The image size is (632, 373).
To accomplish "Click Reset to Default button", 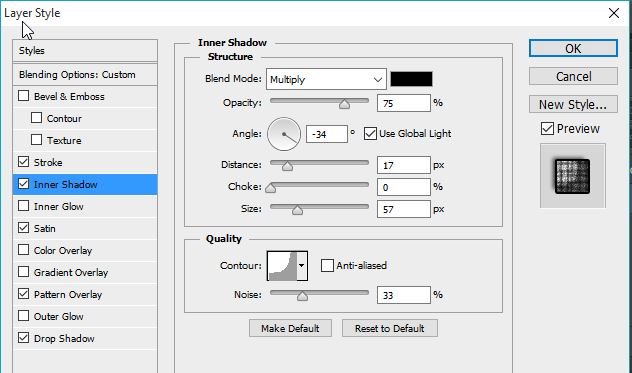I will [x=389, y=328].
